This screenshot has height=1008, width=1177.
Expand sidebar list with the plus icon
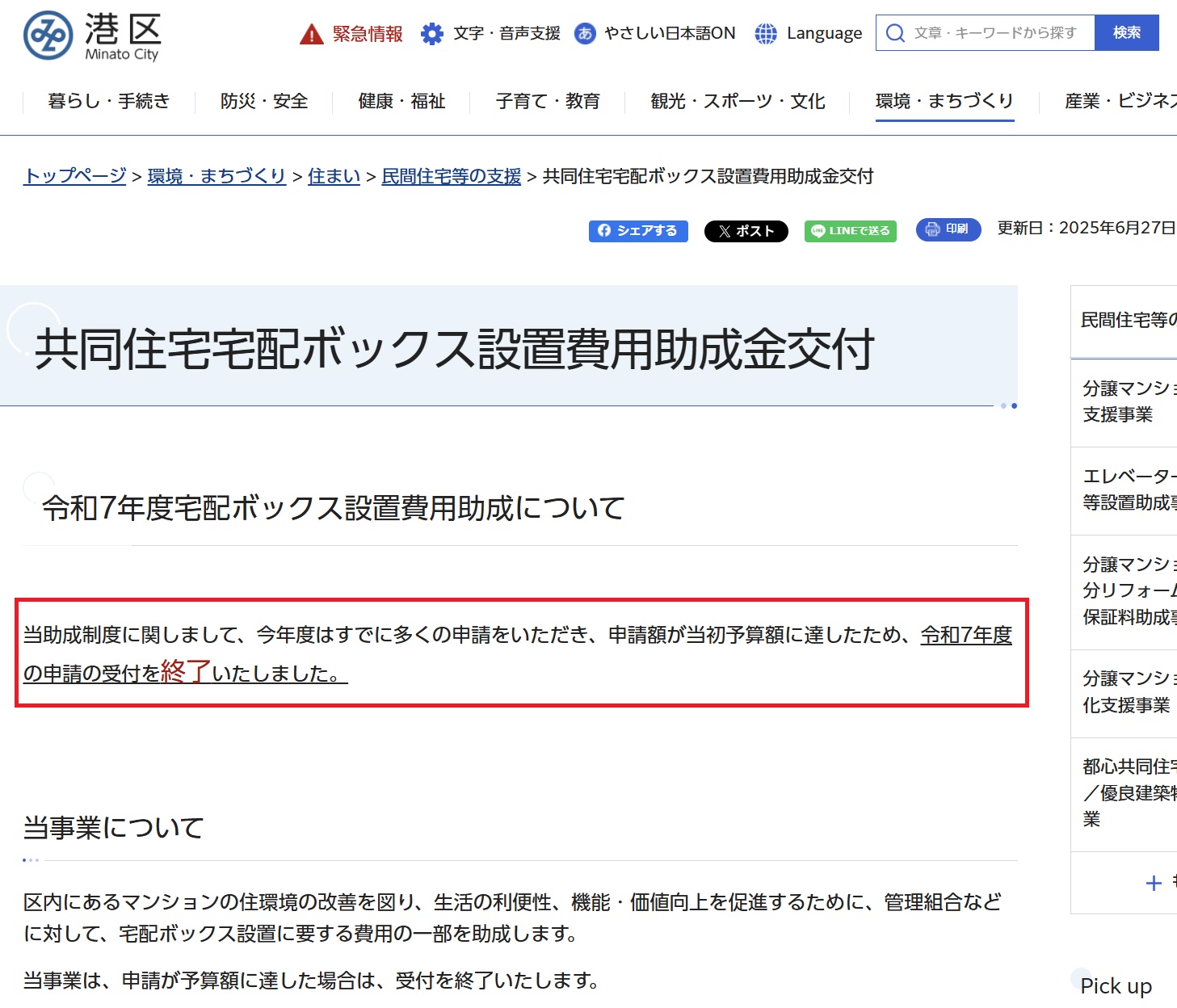tap(1154, 883)
